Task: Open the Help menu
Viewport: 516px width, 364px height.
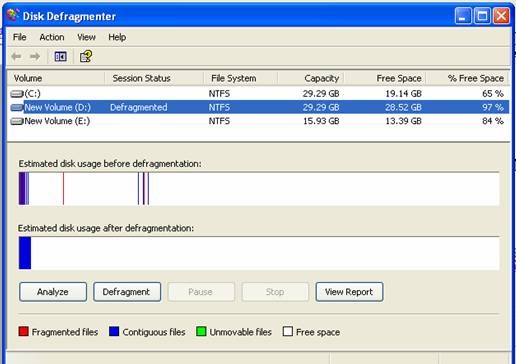Action: (x=117, y=37)
